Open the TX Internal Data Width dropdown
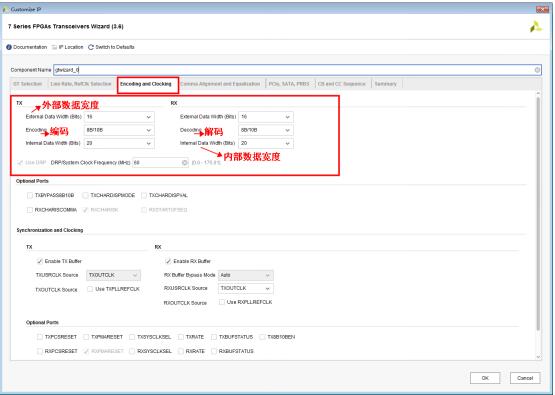Screen dimensions: 555x395 coord(119,143)
